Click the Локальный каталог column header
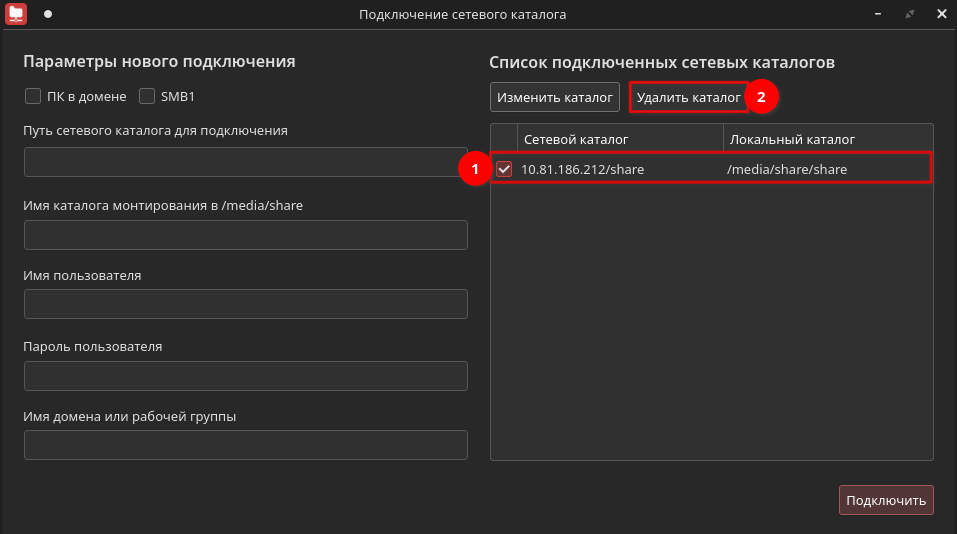The image size is (957, 534). [x=826, y=139]
